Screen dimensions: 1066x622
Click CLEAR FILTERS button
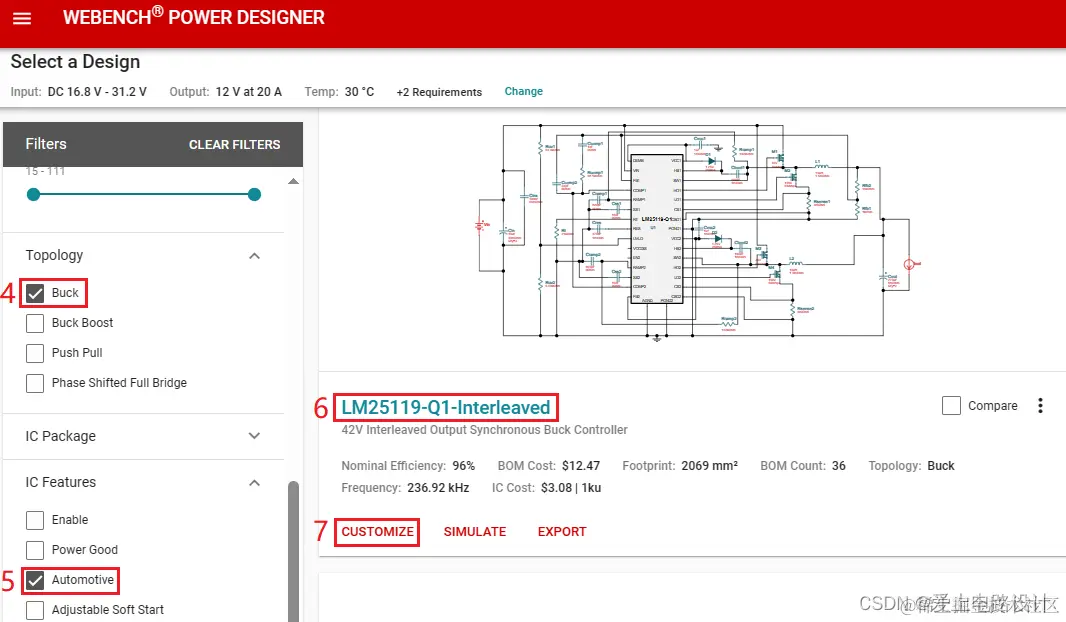(x=235, y=145)
